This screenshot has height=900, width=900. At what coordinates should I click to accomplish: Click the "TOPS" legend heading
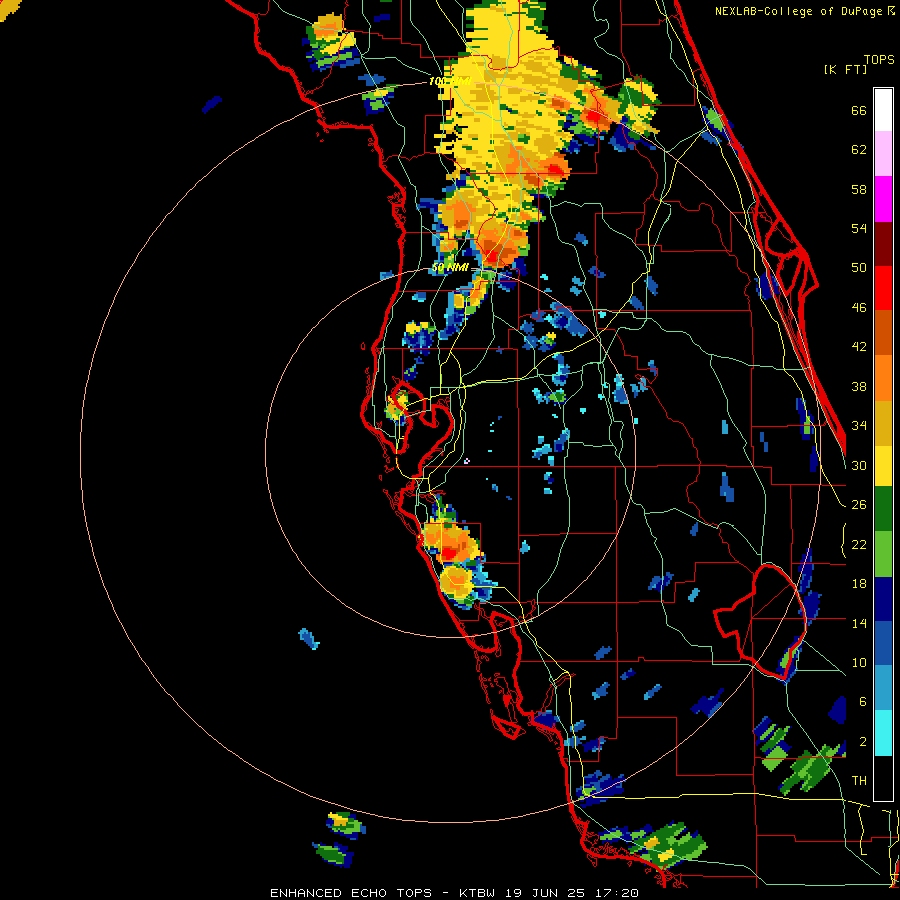click(879, 60)
